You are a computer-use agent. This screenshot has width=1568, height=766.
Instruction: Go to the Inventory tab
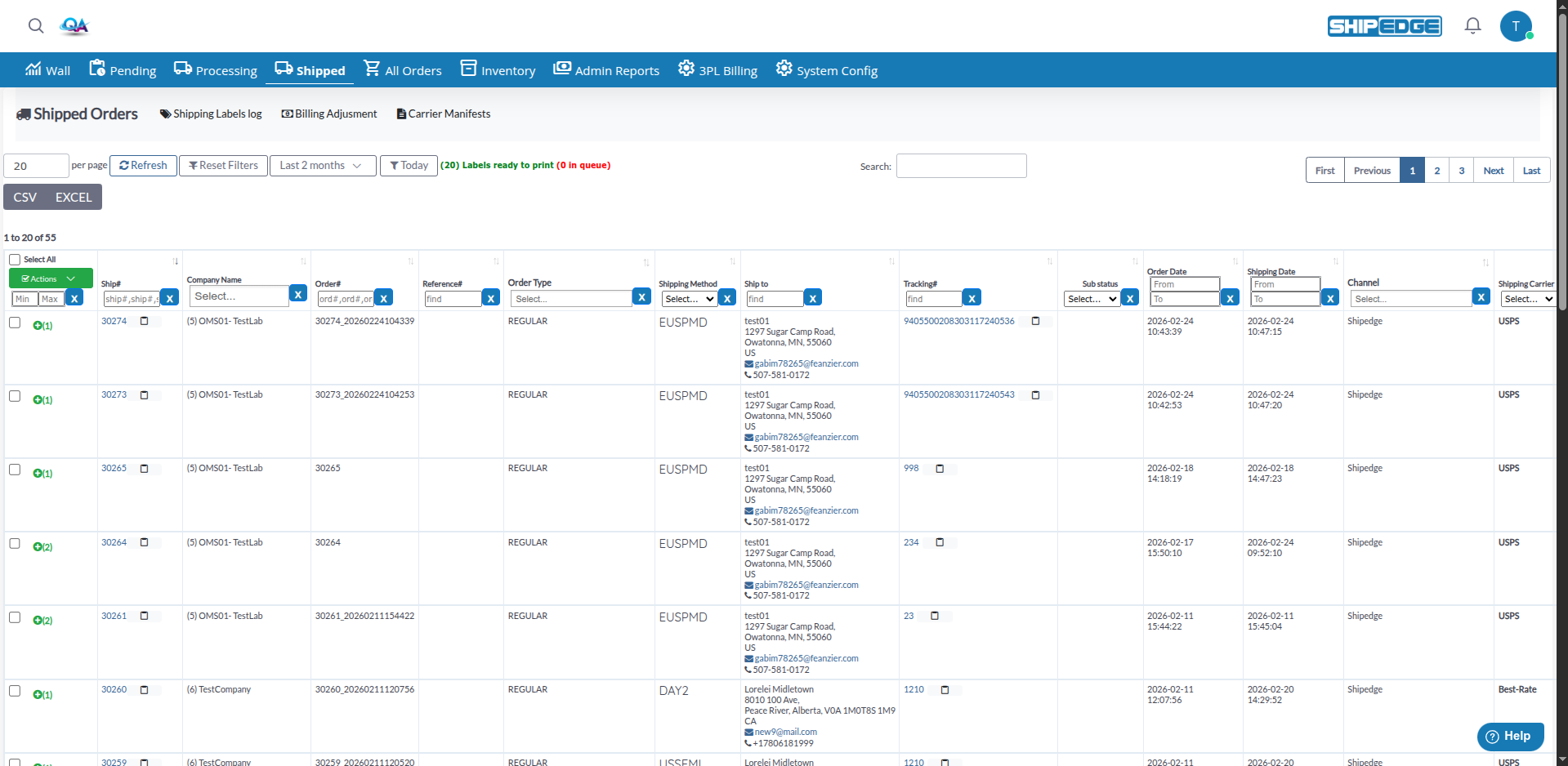pos(498,70)
